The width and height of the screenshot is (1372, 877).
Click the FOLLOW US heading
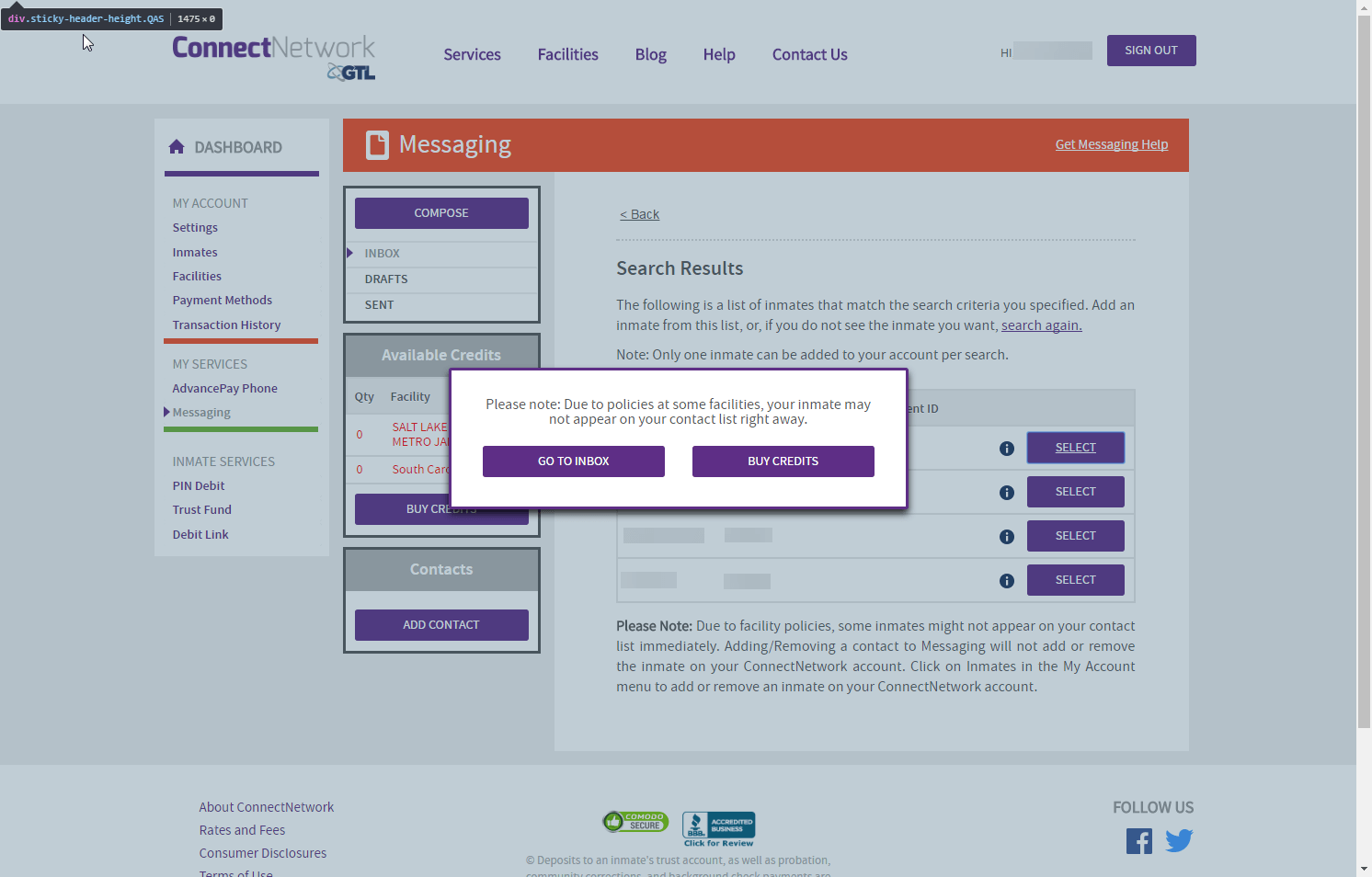click(1153, 808)
